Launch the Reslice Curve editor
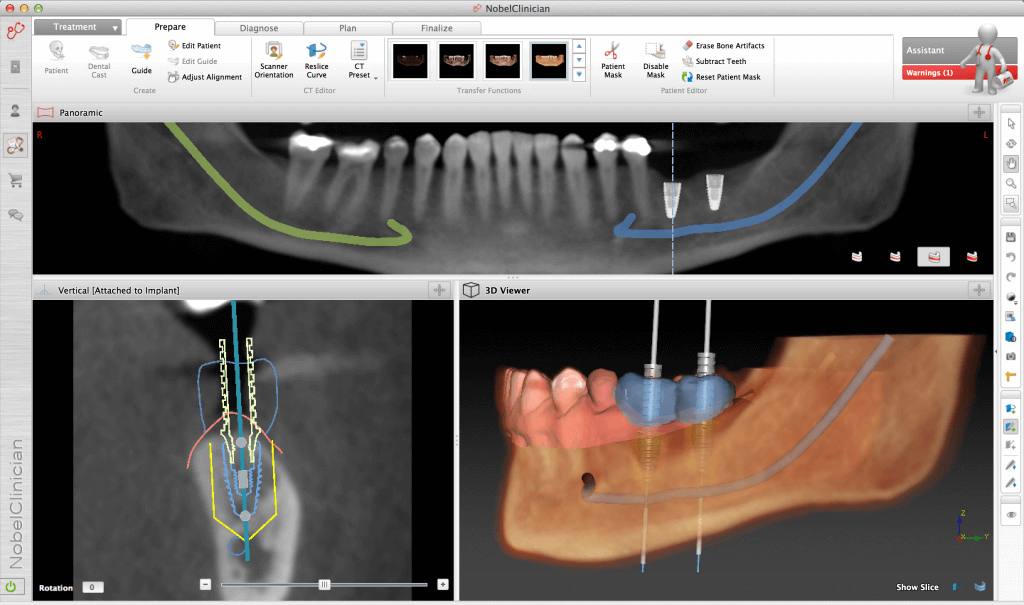The image size is (1024, 605). 316,60
